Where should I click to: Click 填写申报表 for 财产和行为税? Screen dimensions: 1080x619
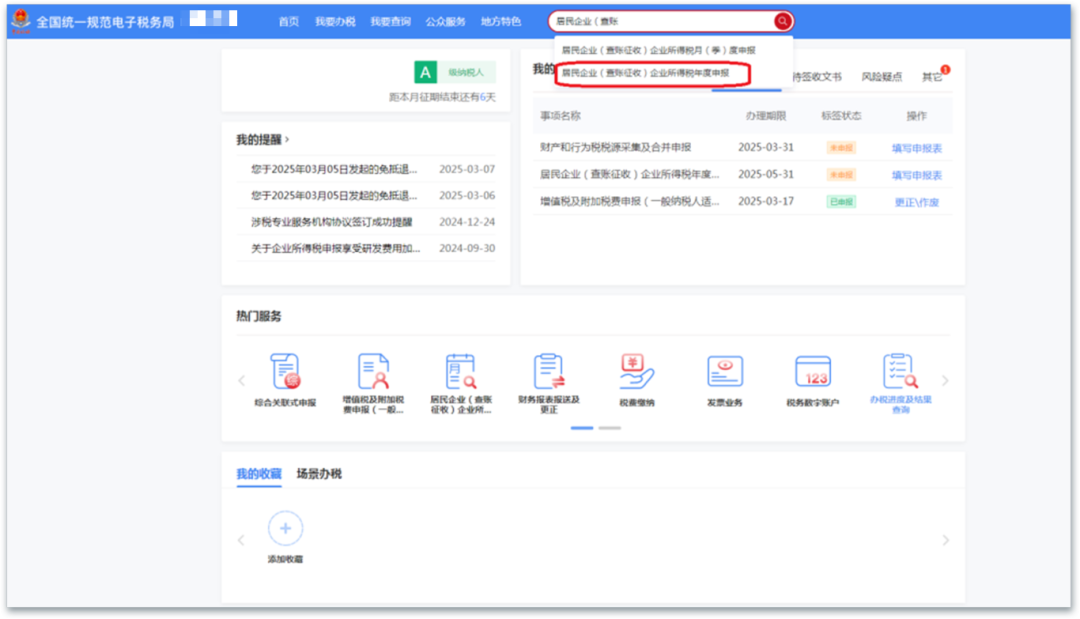[916, 148]
